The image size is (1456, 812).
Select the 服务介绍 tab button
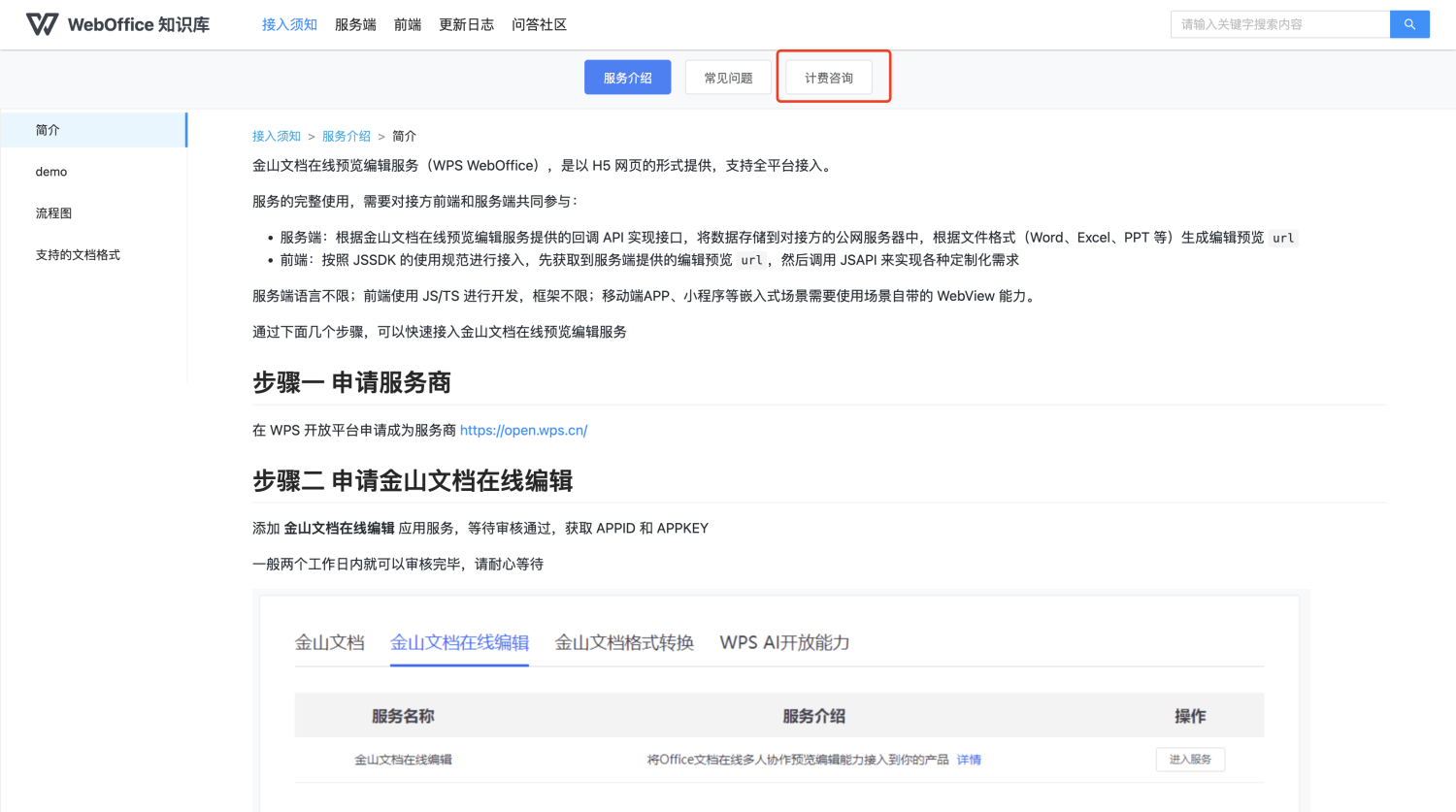click(x=627, y=78)
